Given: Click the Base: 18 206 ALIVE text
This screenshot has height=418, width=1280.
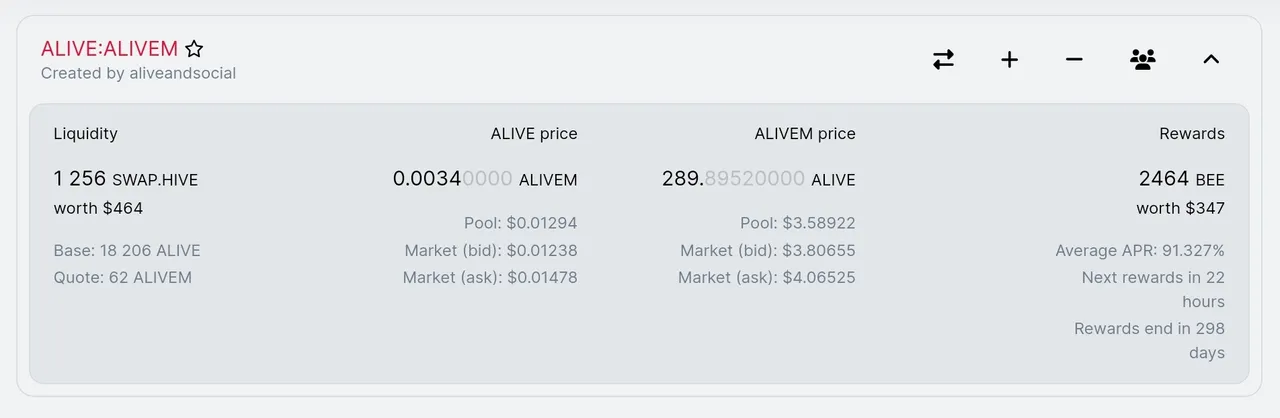Looking at the screenshot, I should tap(127, 250).
